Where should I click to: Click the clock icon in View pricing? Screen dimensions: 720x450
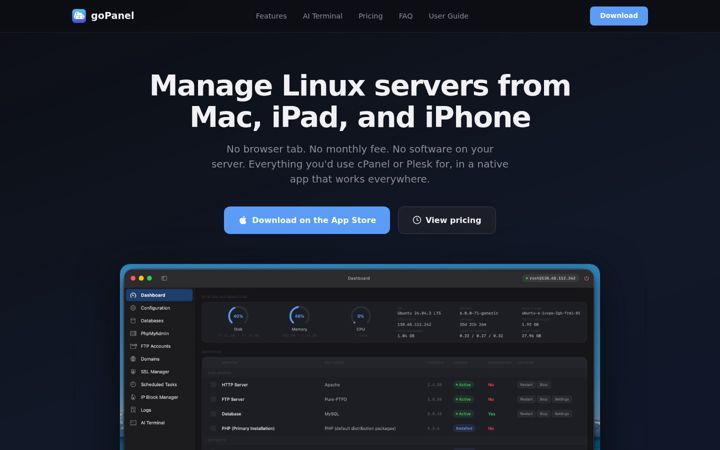(x=416, y=220)
